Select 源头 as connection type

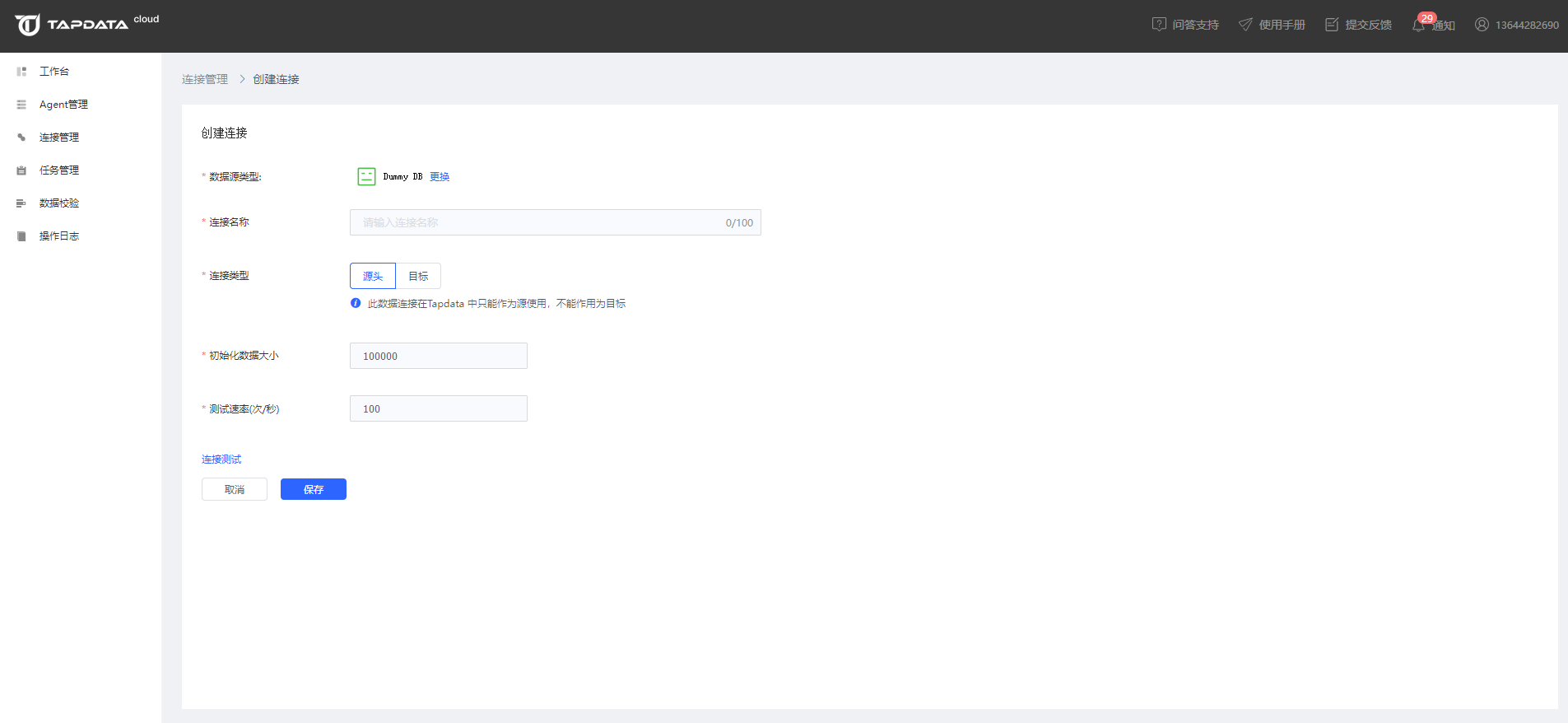pos(373,276)
